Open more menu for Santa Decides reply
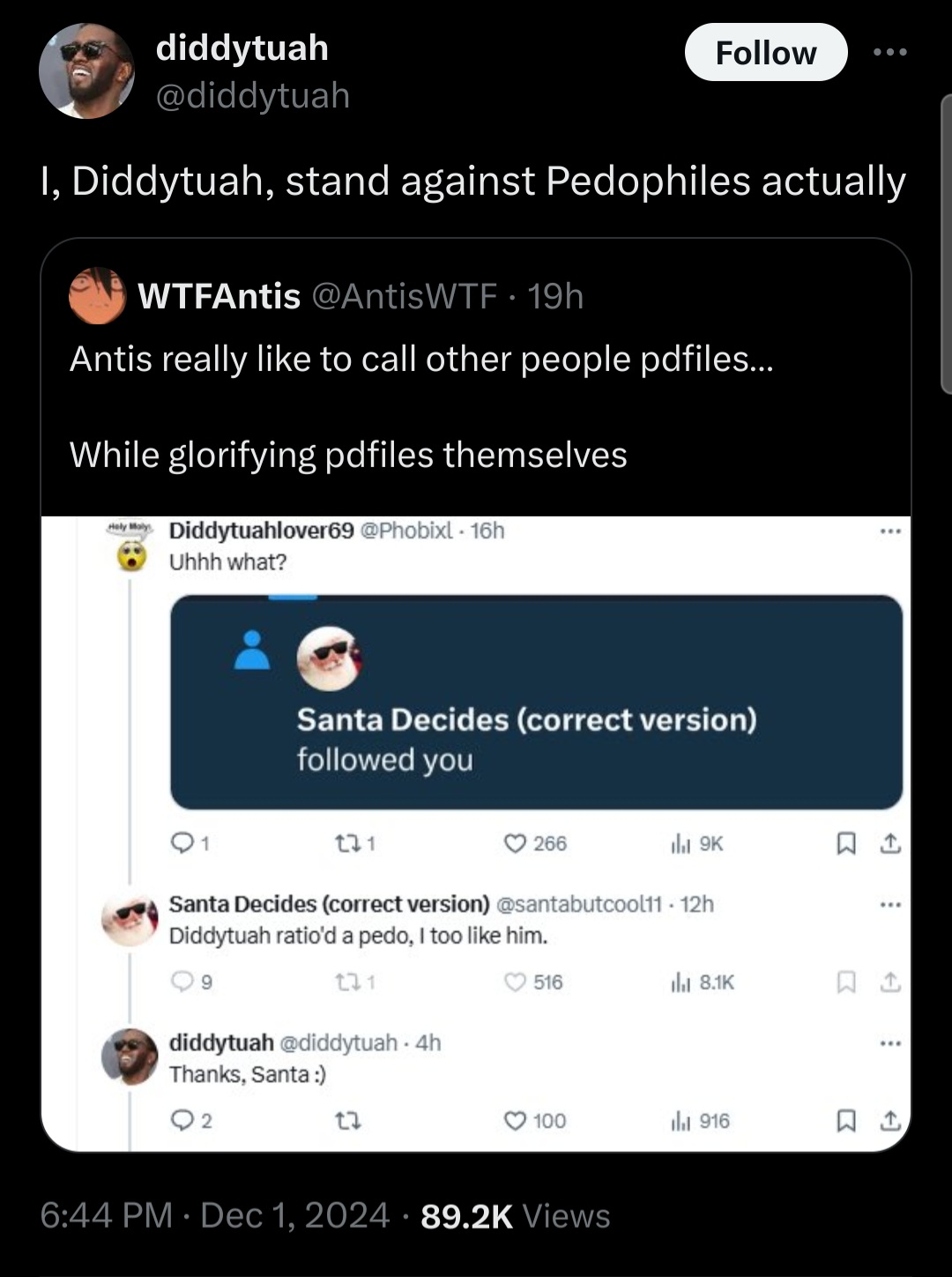Image resolution: width=952 pixels, height=1277 pixels. pyautogui.click(x=890, y=905)
